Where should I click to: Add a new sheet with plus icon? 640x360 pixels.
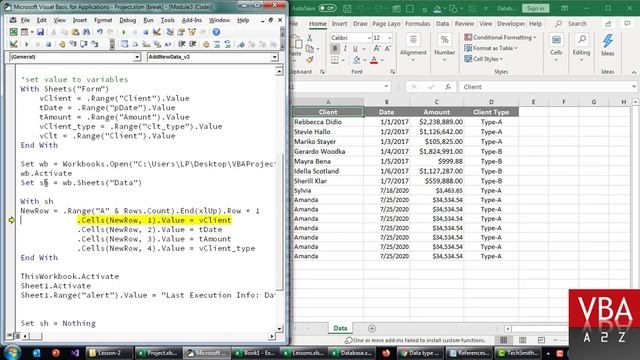point(372,328)
